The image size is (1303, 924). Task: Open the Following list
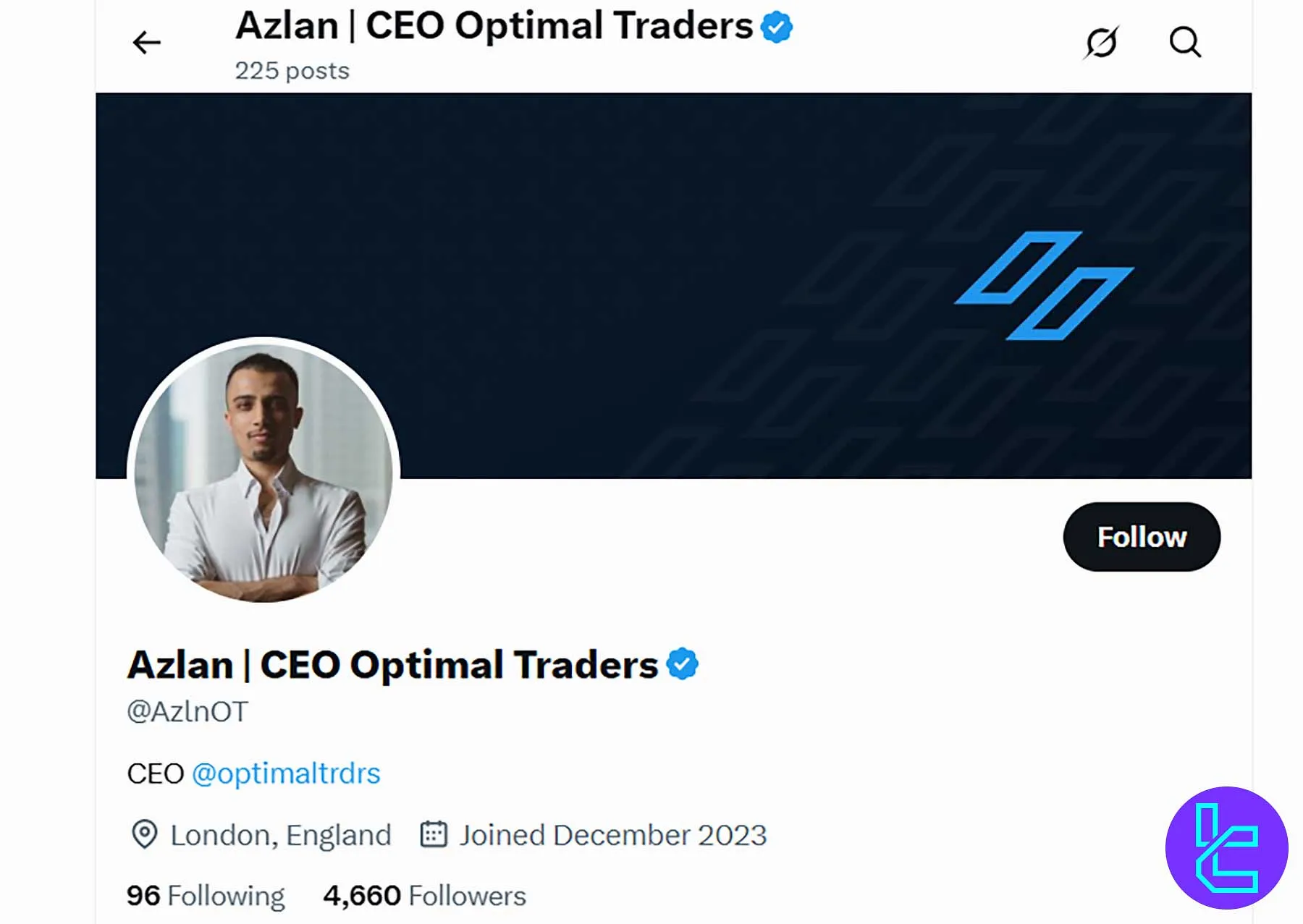click(205, 895)
